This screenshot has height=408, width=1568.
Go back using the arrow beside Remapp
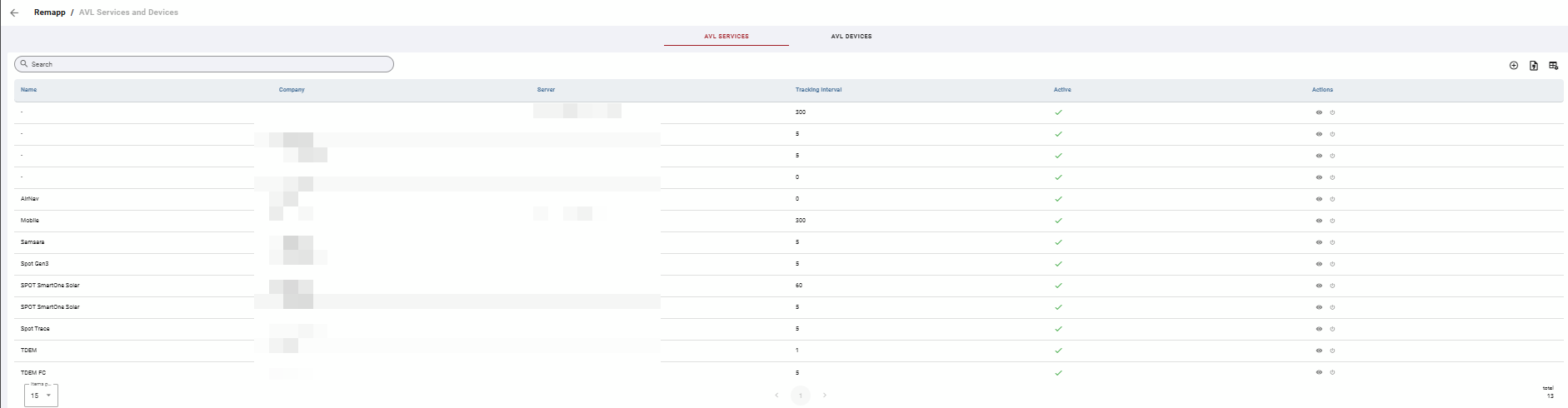pos(14,12)
